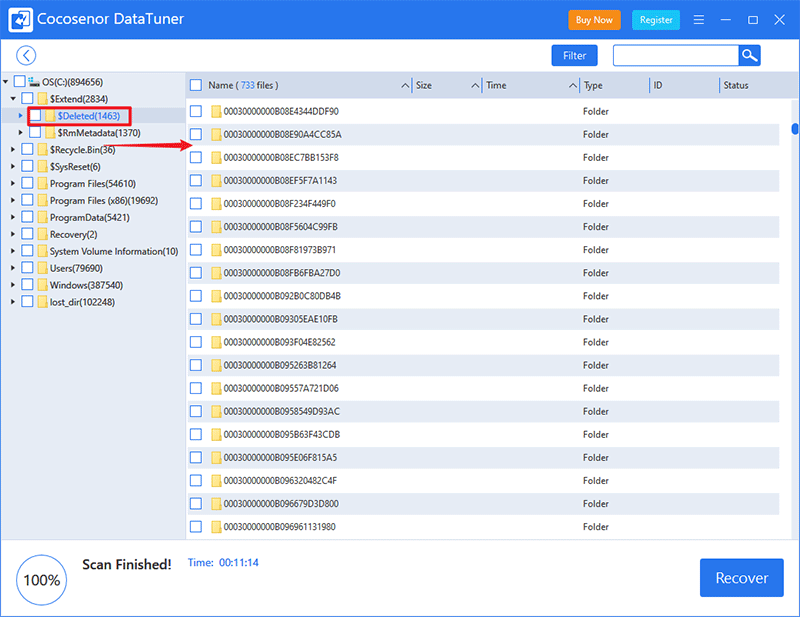The height and width of the screenshot is (617, 800).
Task: Click folder icon of 0003000000B096961131980
Action: click(216, 527)
